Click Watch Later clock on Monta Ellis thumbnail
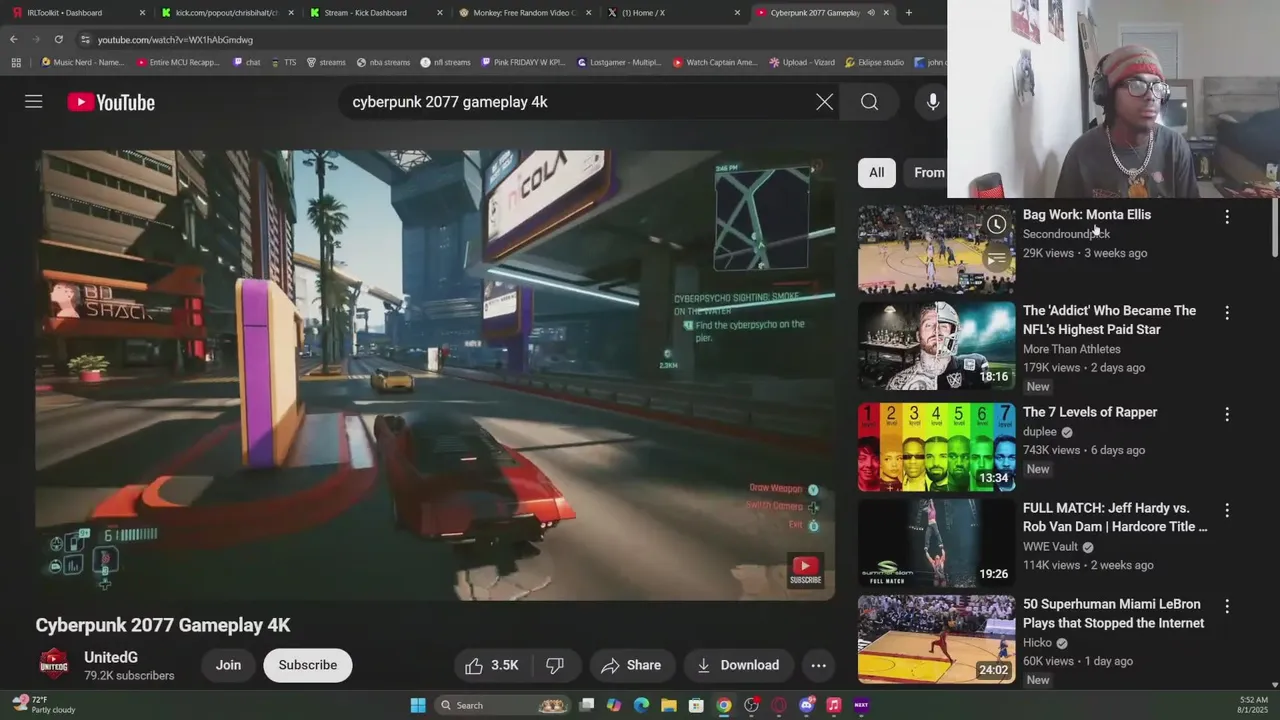 [x=996, y=225]
